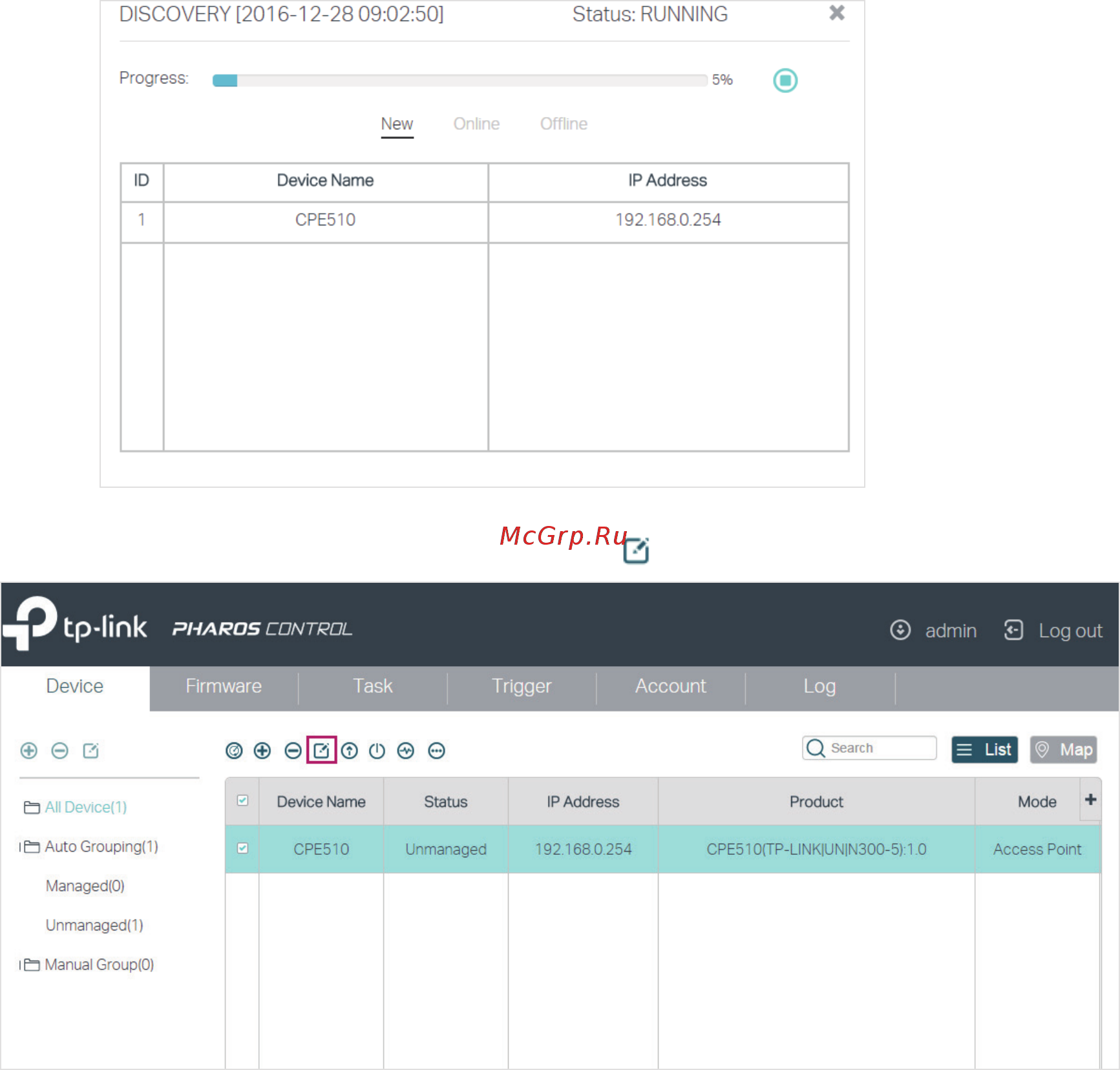Open the Device tab
Image resolution: width=1120 pixels, height=1070 pixels.
coord(75,686)
